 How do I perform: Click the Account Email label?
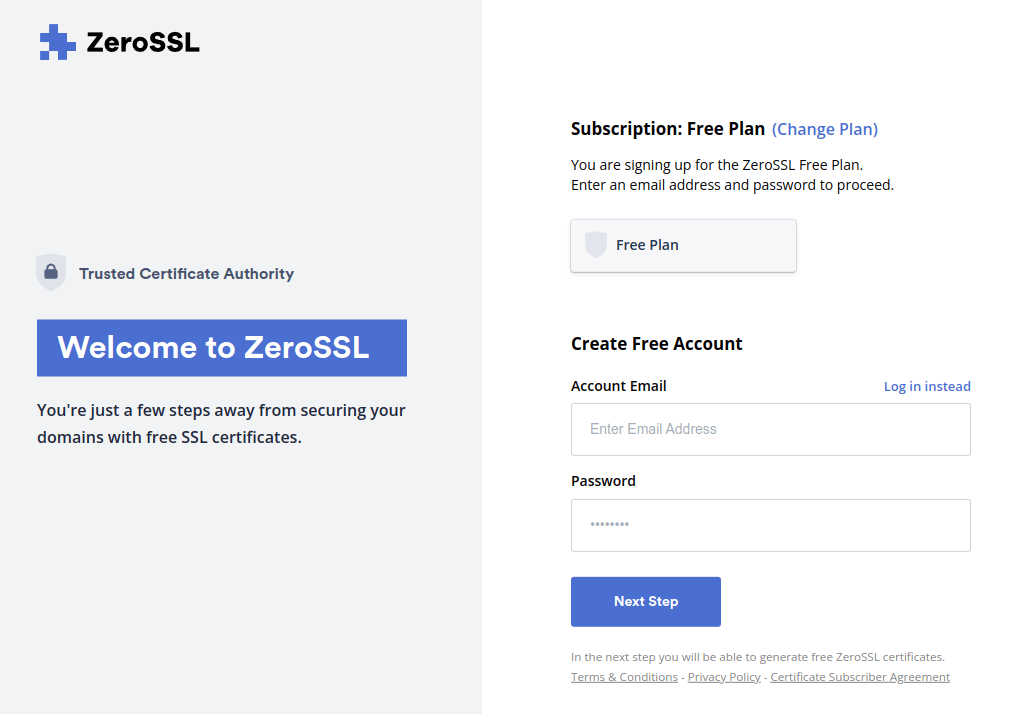618,386
